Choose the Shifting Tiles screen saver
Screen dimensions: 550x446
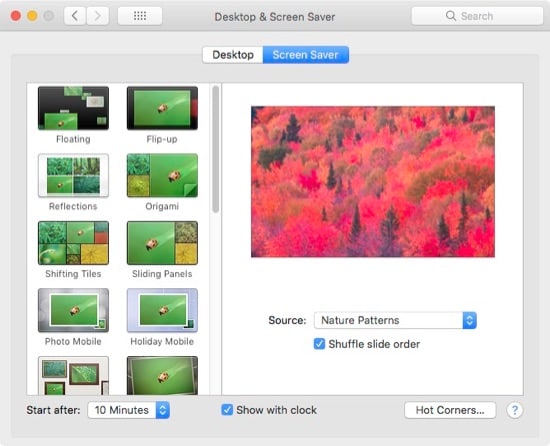73,243
